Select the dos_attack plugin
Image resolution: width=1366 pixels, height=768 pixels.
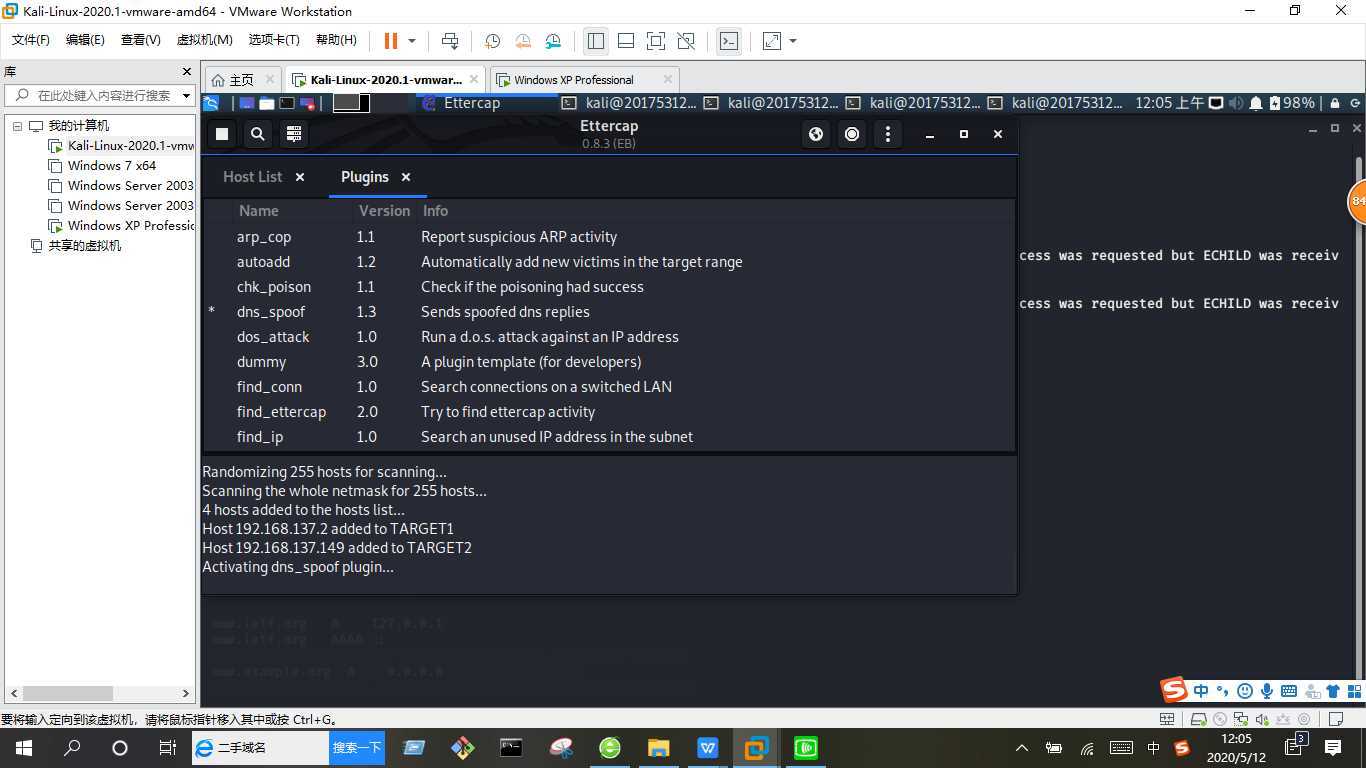click(x=609, y=337)
